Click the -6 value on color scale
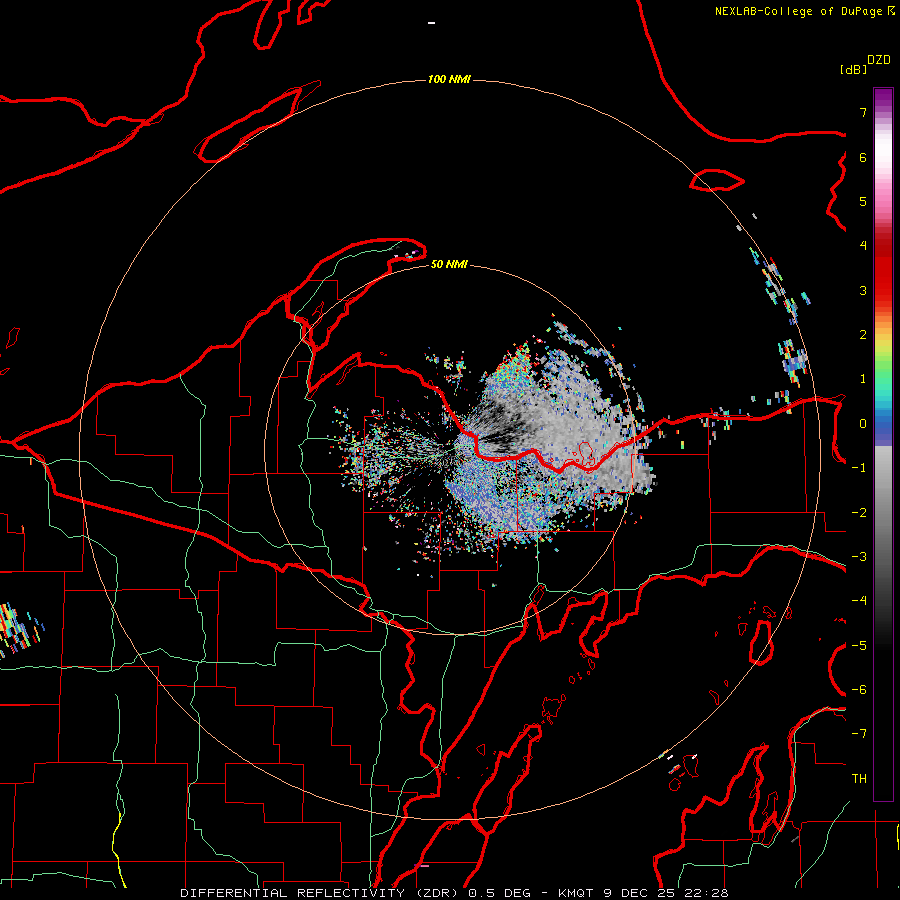 (859, 690)
